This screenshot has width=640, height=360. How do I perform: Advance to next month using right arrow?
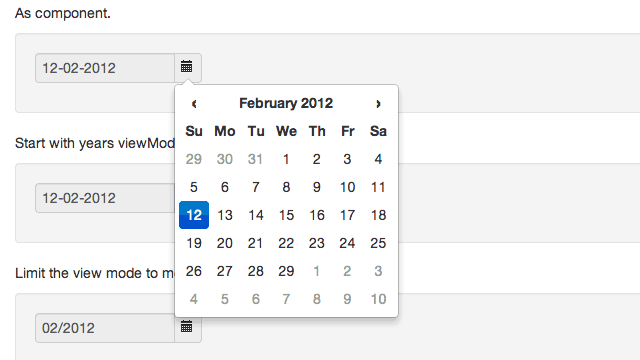(378, 104)
